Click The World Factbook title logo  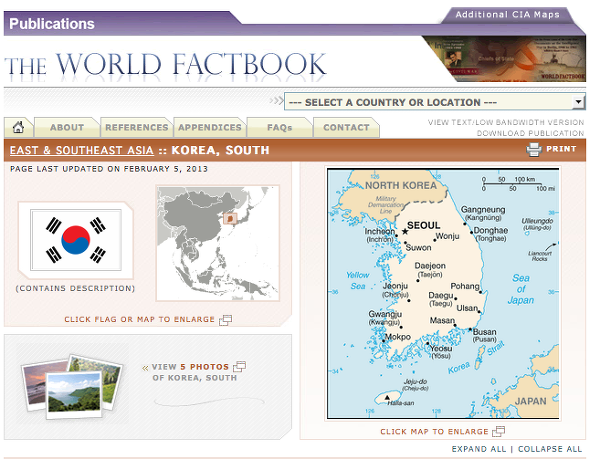pos(166,65)
